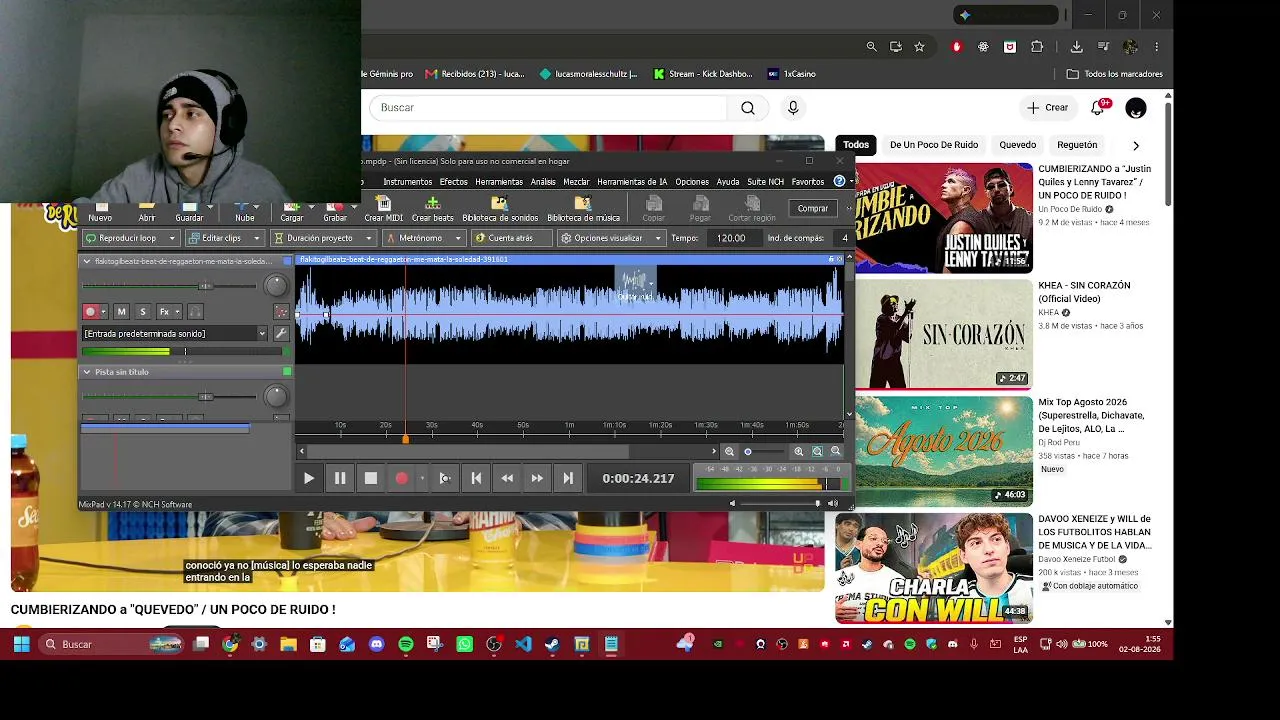Open the Editar clips dropdown

(x=225, y=238)
